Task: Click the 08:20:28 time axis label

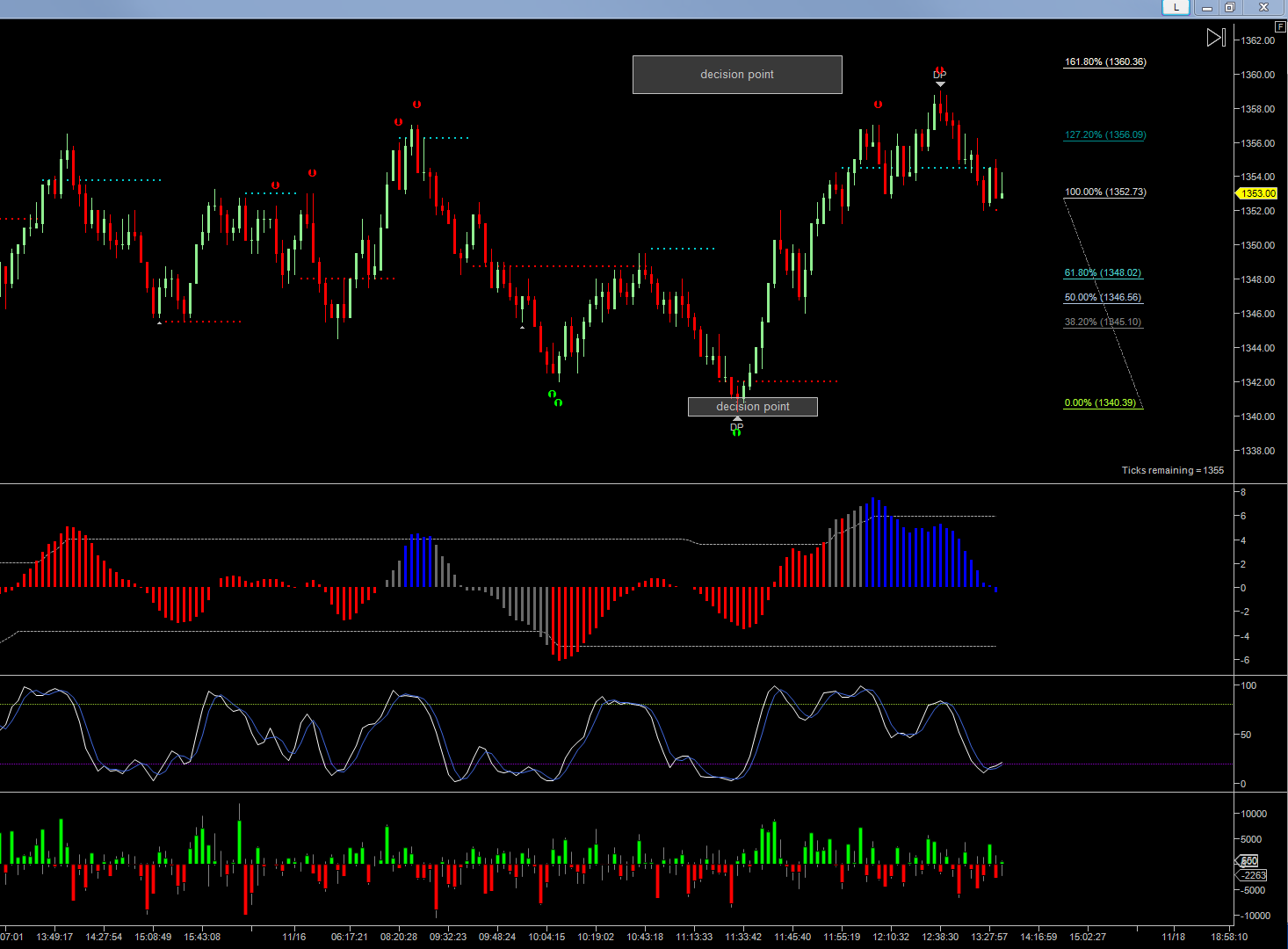Action: 399,937
